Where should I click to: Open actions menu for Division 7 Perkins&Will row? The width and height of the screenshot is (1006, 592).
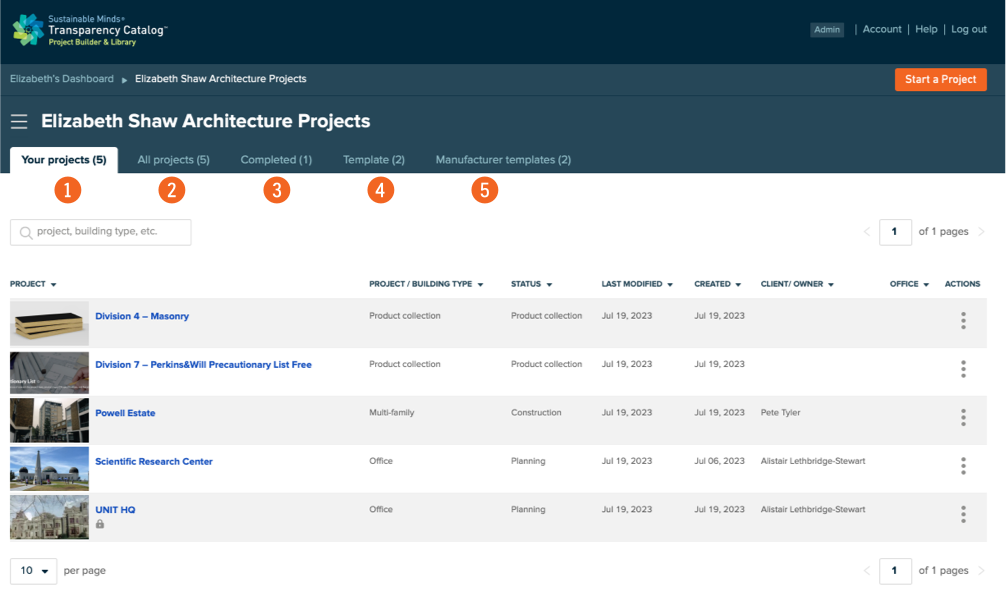(x=963, y=369)
